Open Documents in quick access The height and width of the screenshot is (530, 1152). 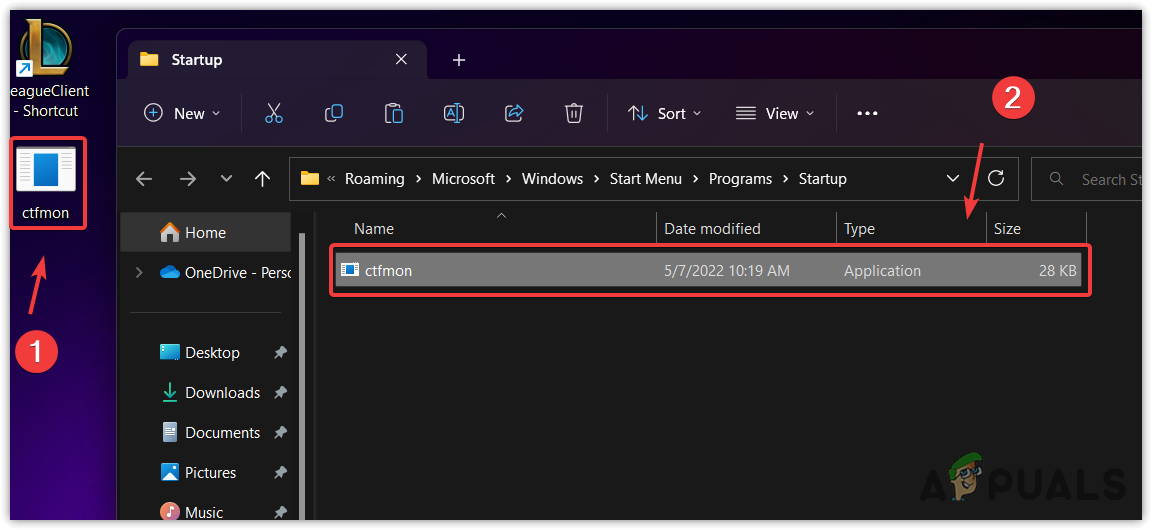[x=210, y=432]
